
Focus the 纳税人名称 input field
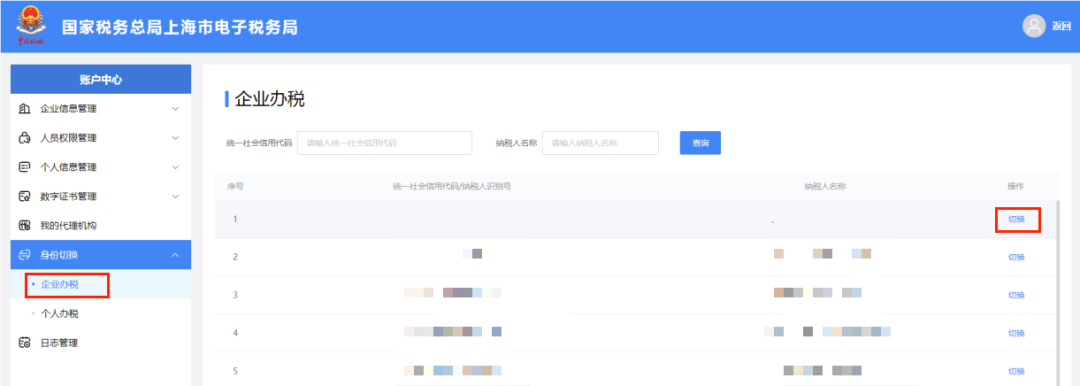pos(601,143)
